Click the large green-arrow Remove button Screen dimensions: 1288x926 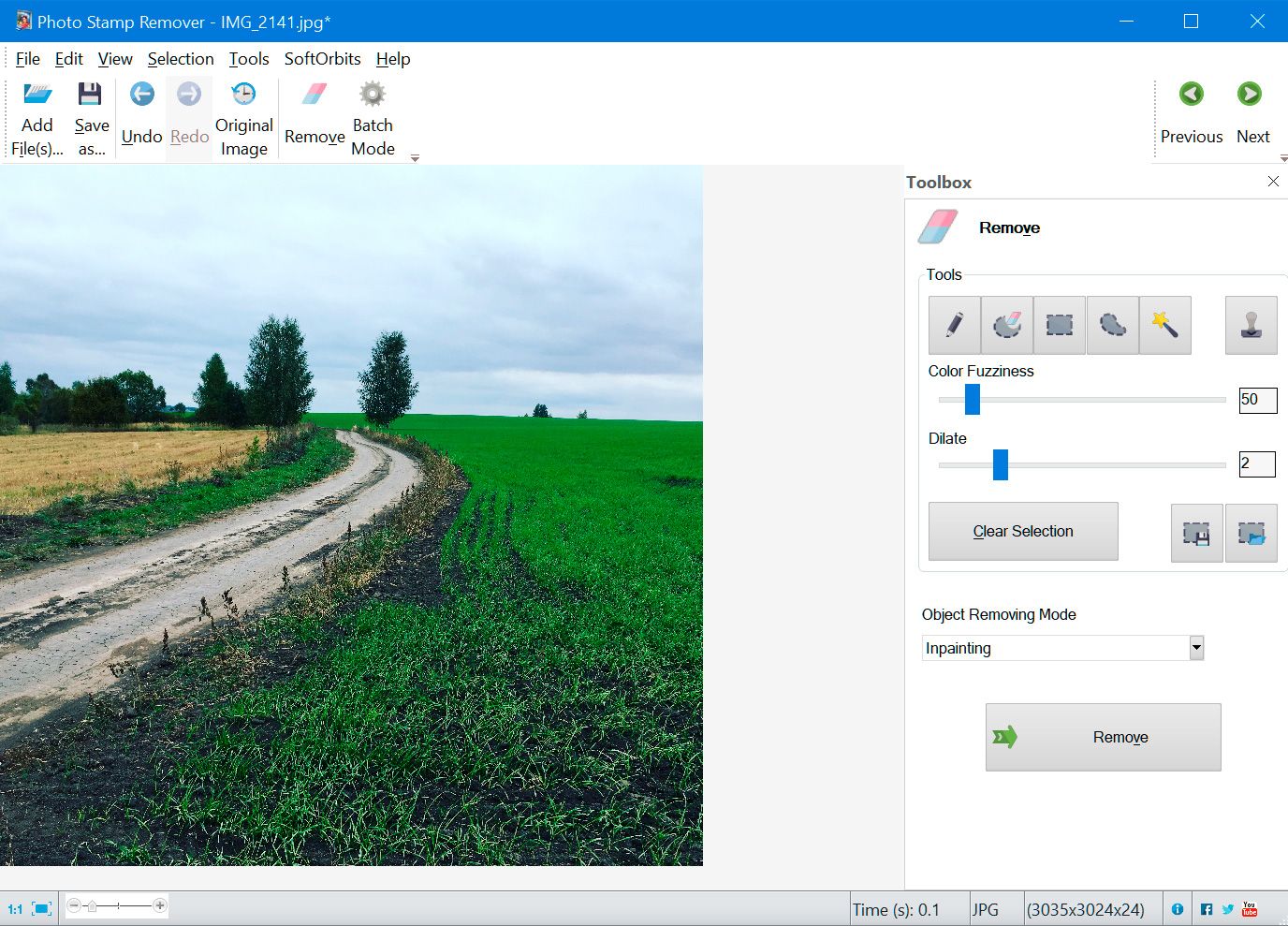click(x=1103, y=737)
